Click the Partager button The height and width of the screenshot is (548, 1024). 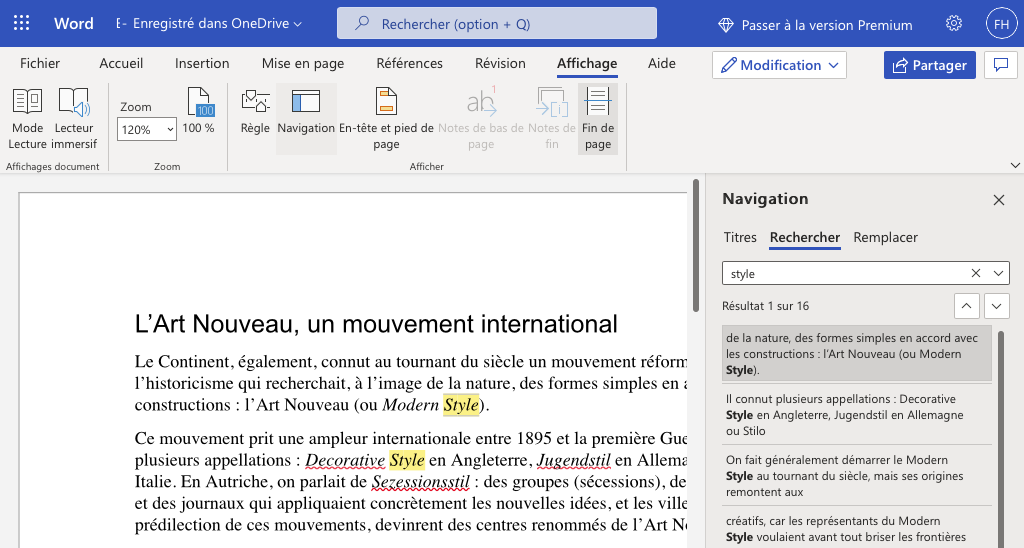point(929,65)
